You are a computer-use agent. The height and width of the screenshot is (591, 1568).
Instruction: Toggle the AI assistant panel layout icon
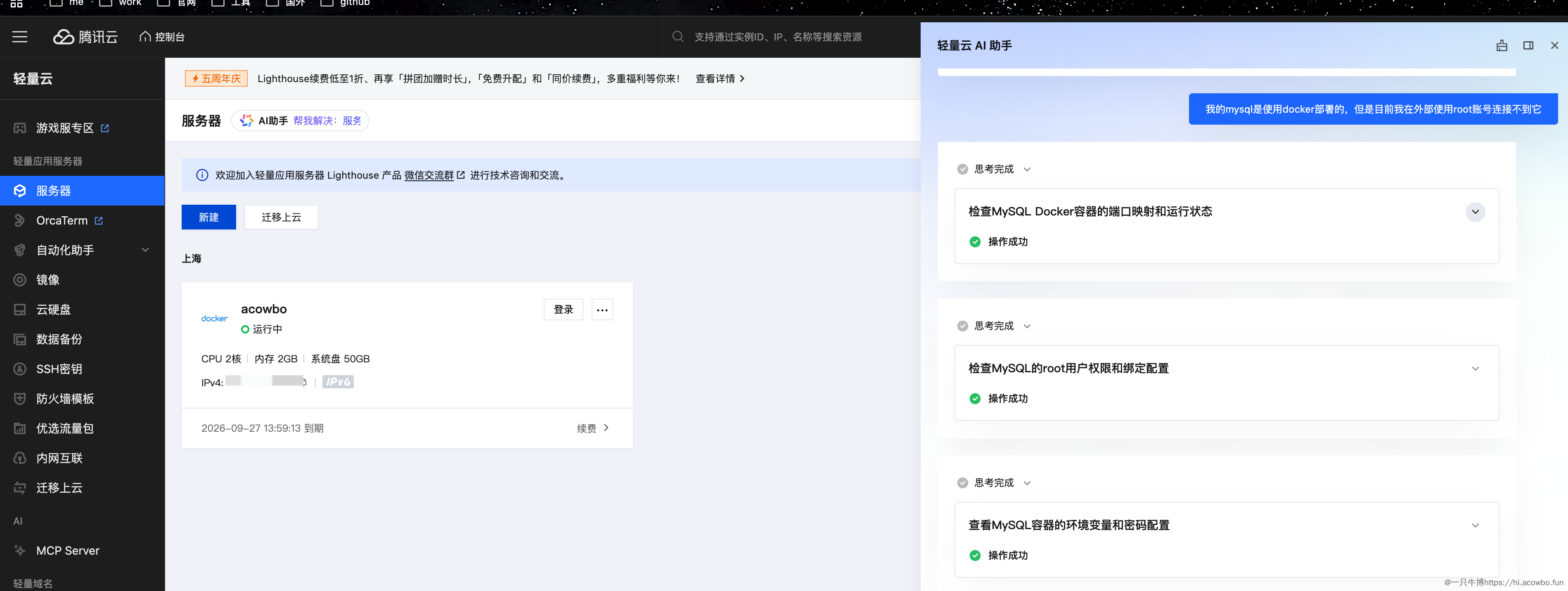click(x=1528, y=46)
